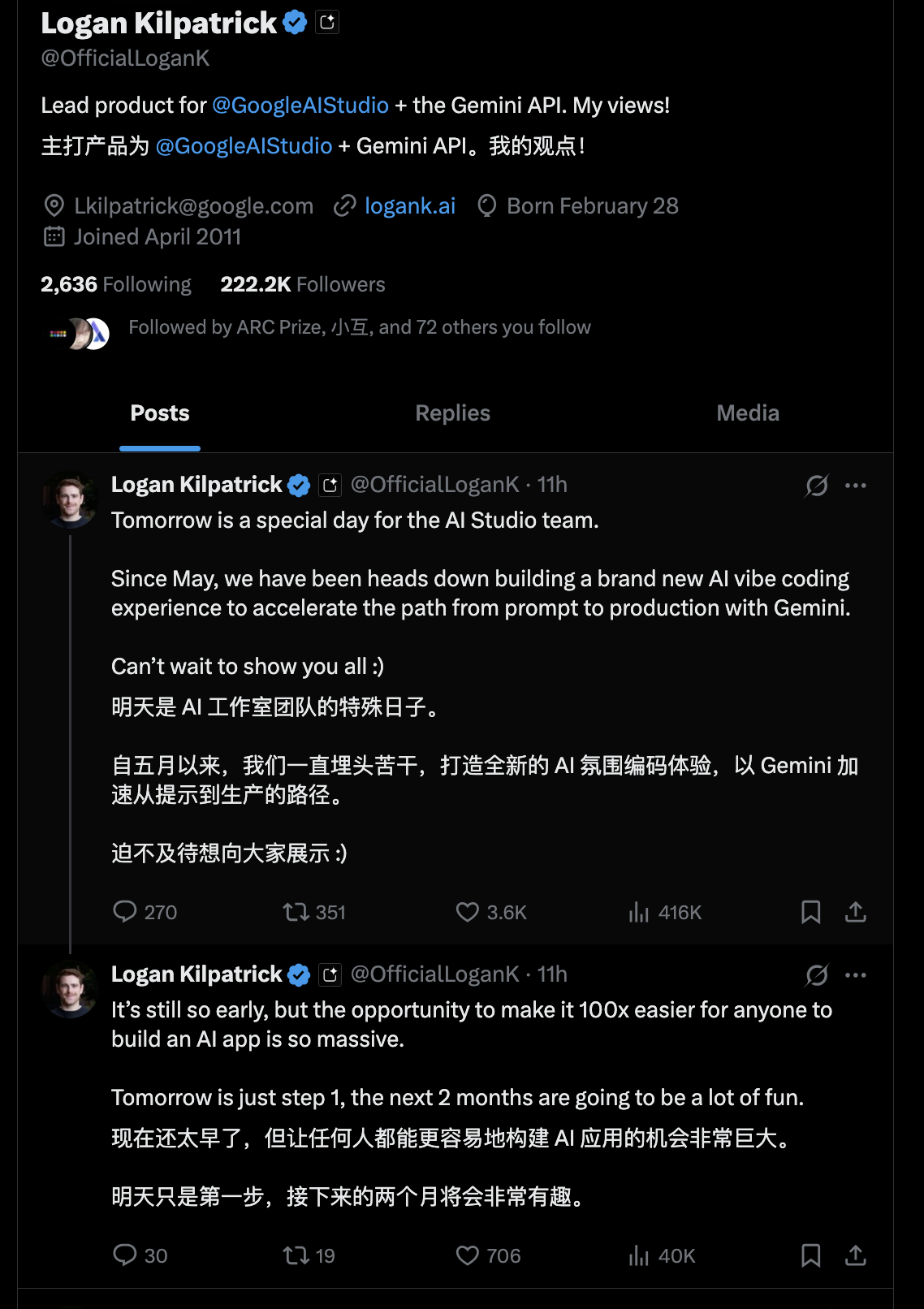Share the second post about AI apps
The width and height of the screenshot is (924, 1309).
tap(856, 1255)
